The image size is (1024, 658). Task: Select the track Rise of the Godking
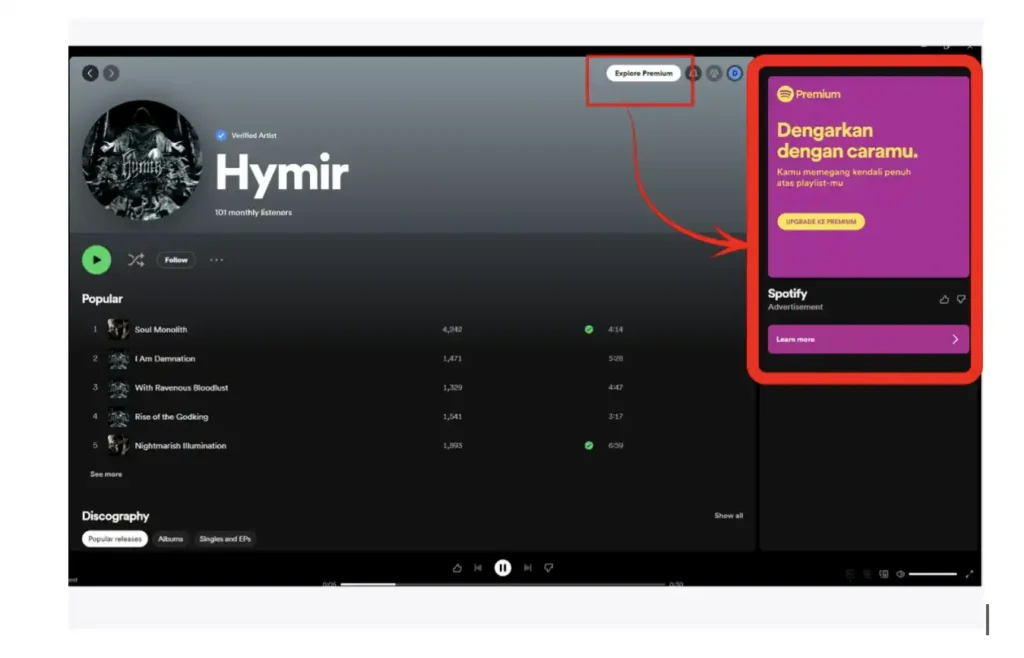(x=171, y=416)
